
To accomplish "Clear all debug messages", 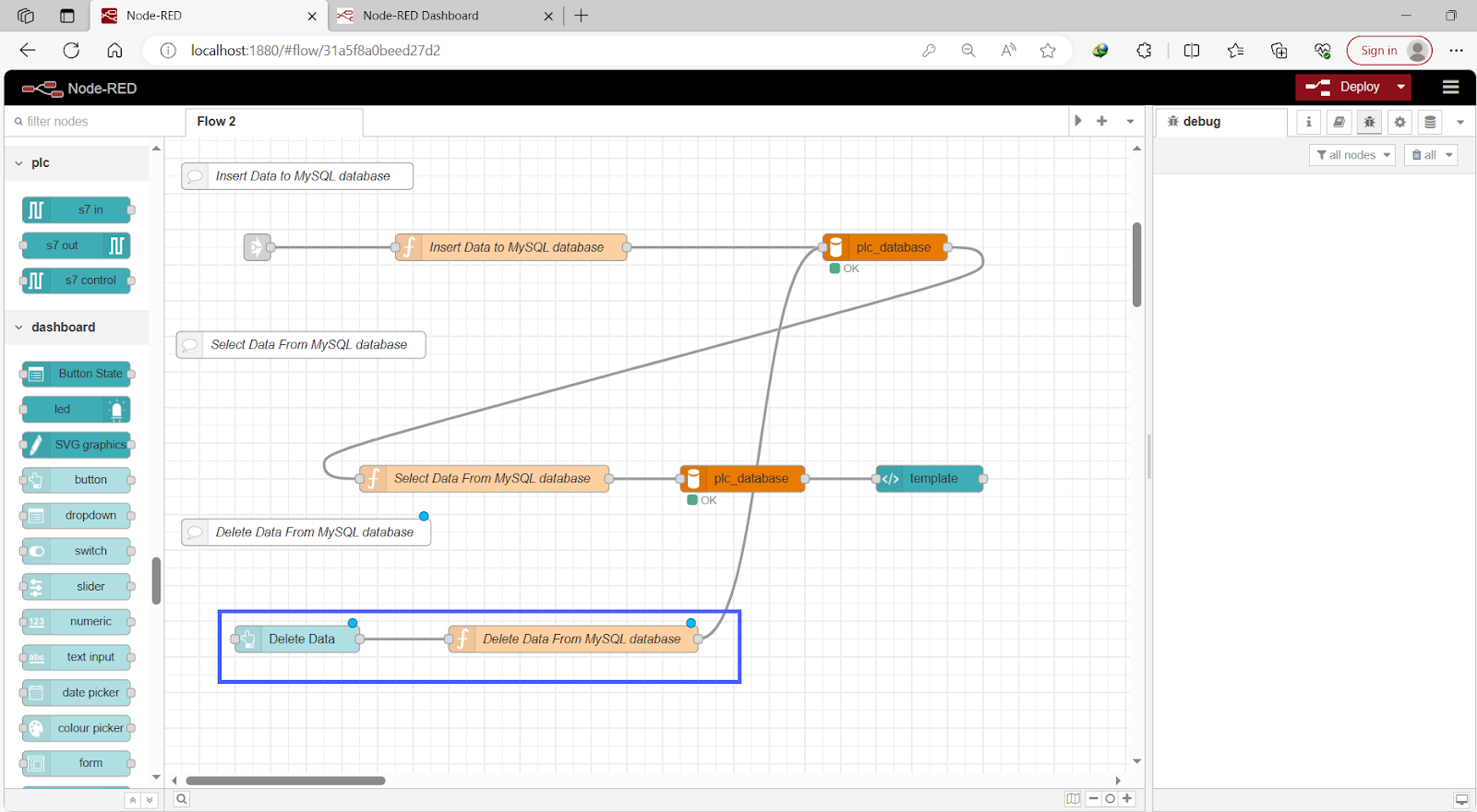I will point(1423,155).
